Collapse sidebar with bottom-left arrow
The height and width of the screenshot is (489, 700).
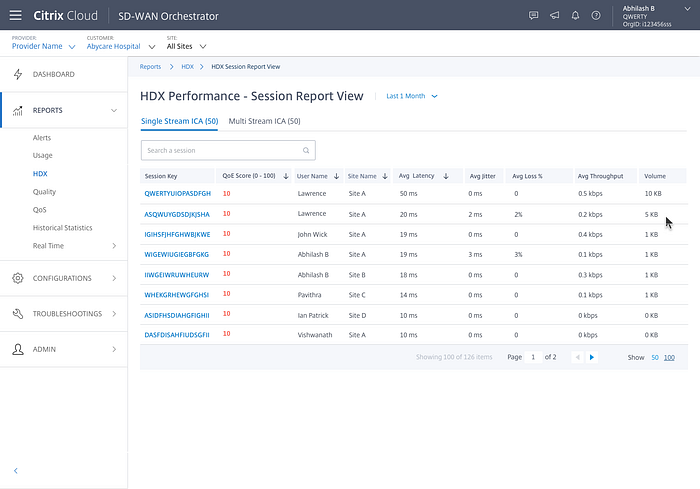[16, 471]
